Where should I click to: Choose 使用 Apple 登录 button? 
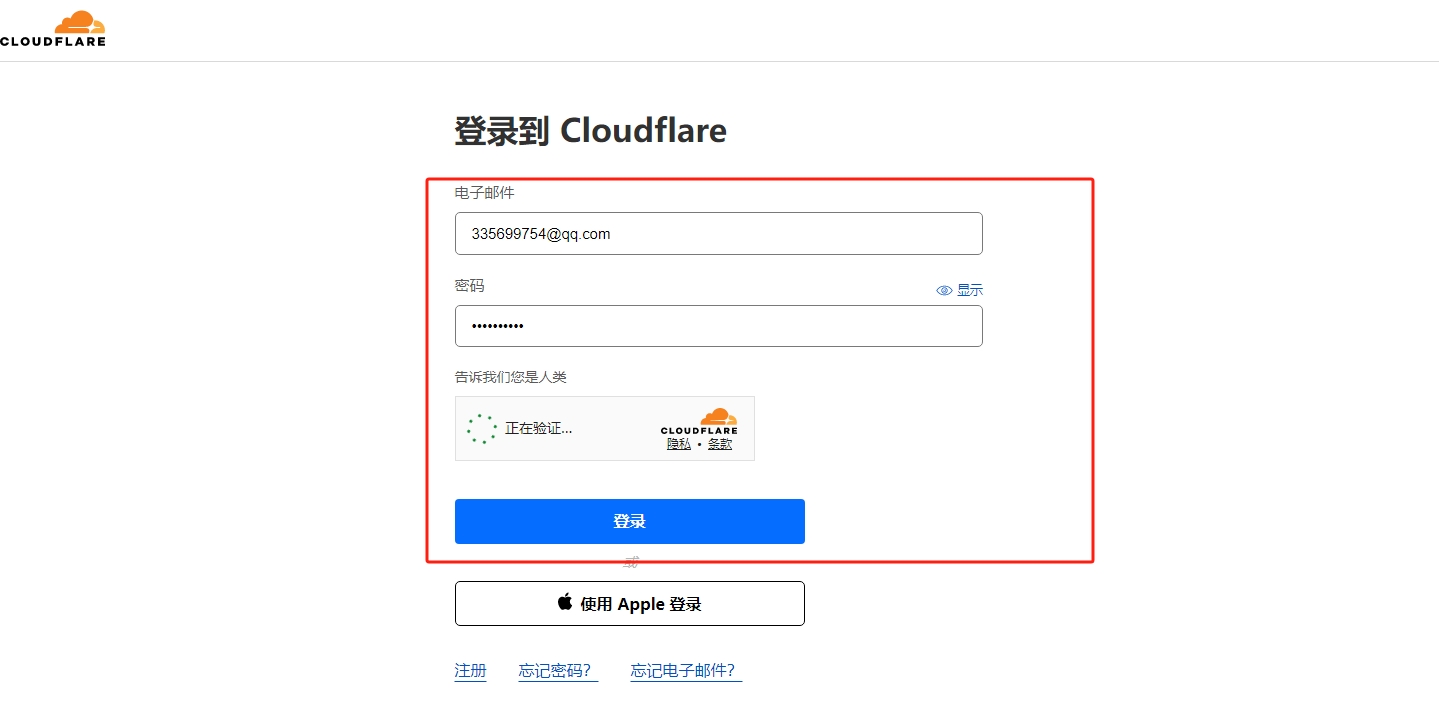pos(629,604)
